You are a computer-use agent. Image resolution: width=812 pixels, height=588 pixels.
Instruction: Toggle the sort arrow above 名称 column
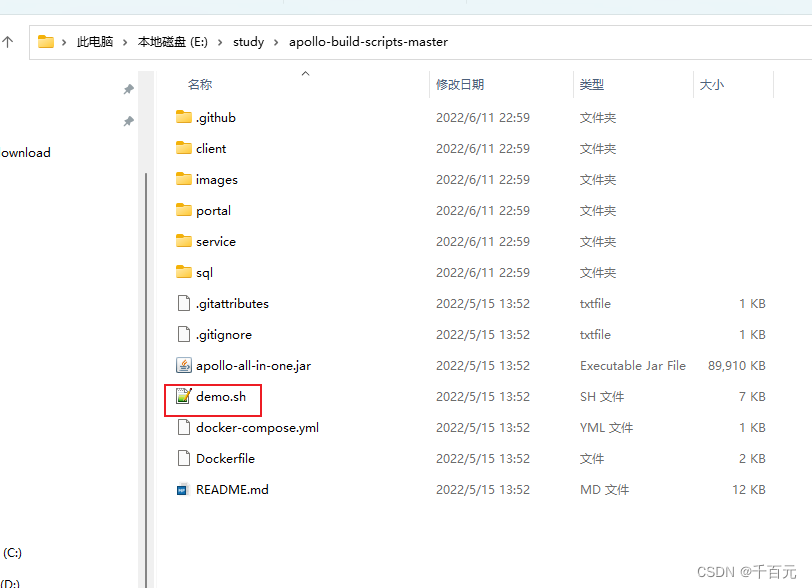305,74
